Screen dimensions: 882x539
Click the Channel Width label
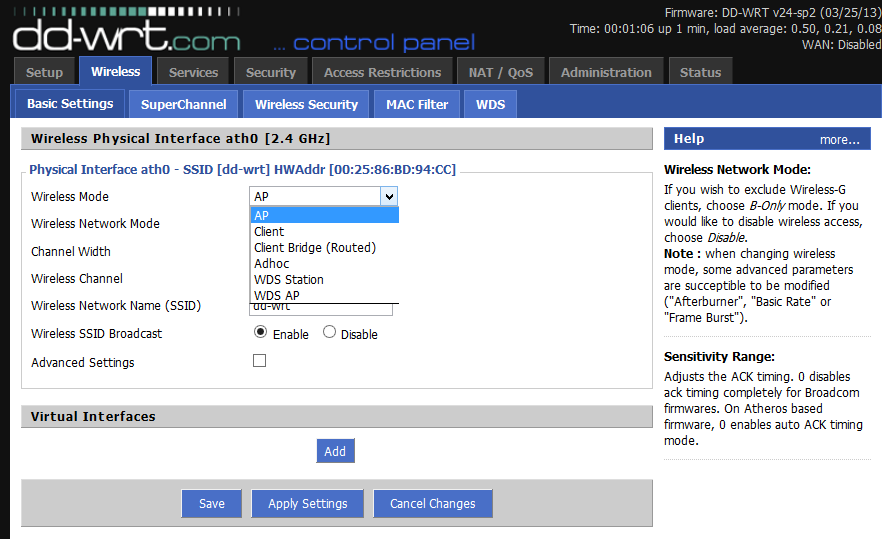pos(71,251)
